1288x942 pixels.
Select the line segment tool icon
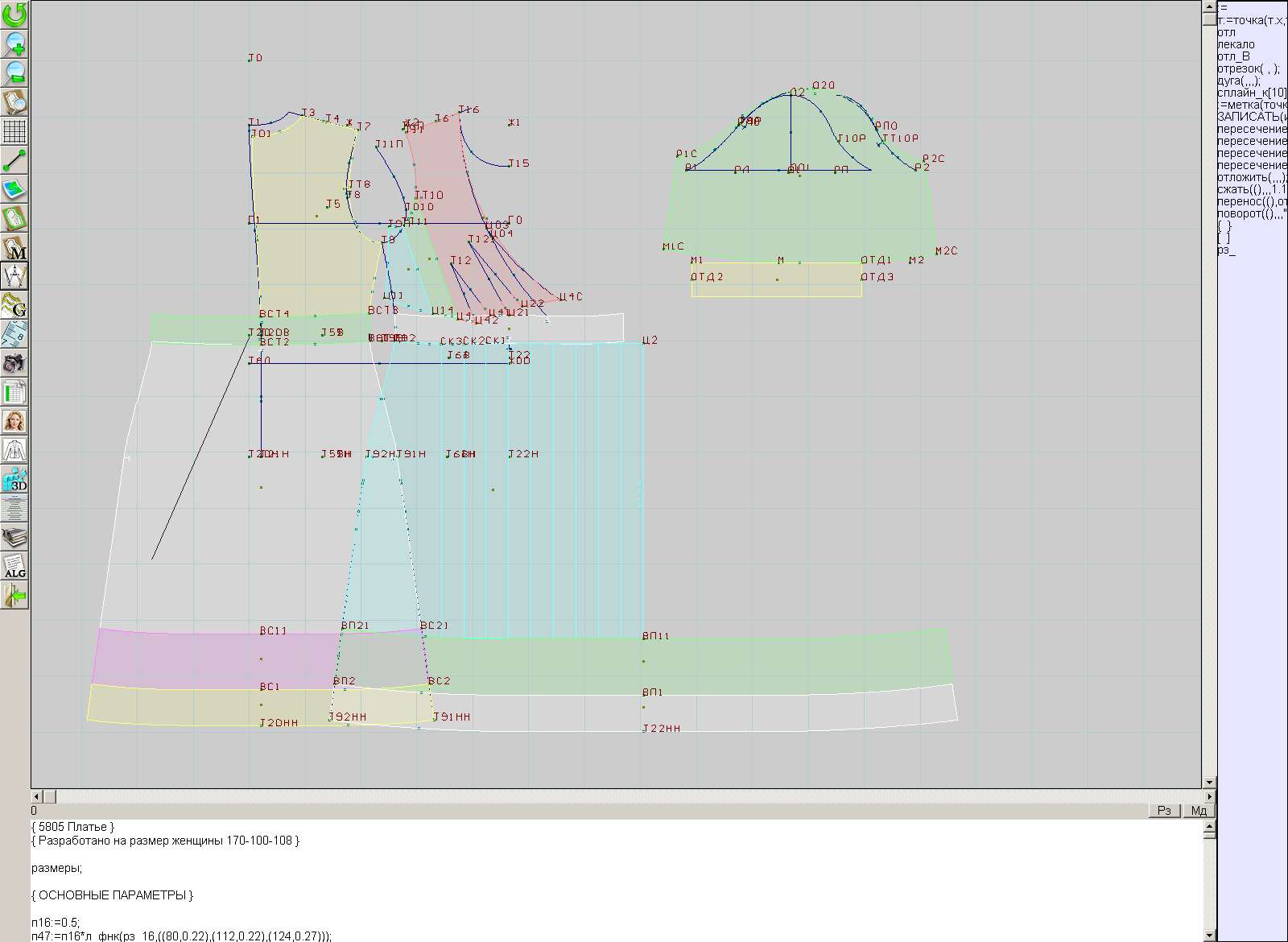[14, 160]
